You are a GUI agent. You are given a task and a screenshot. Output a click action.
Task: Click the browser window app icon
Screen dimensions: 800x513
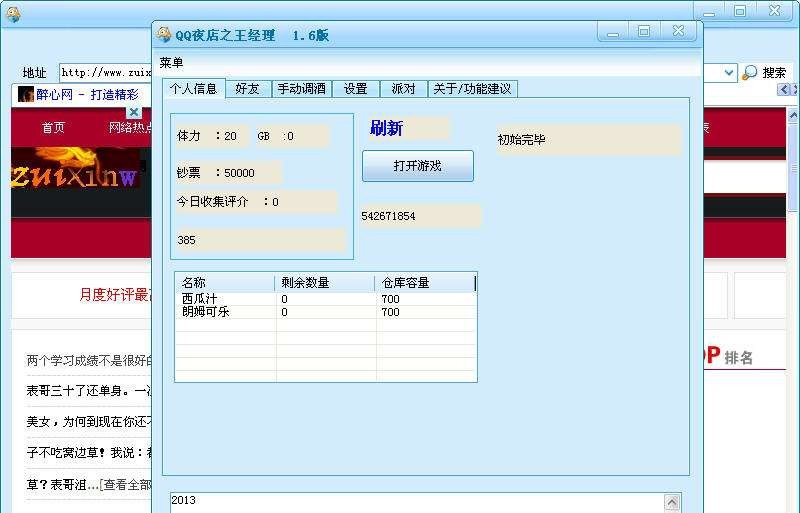[x=14, y=14]
